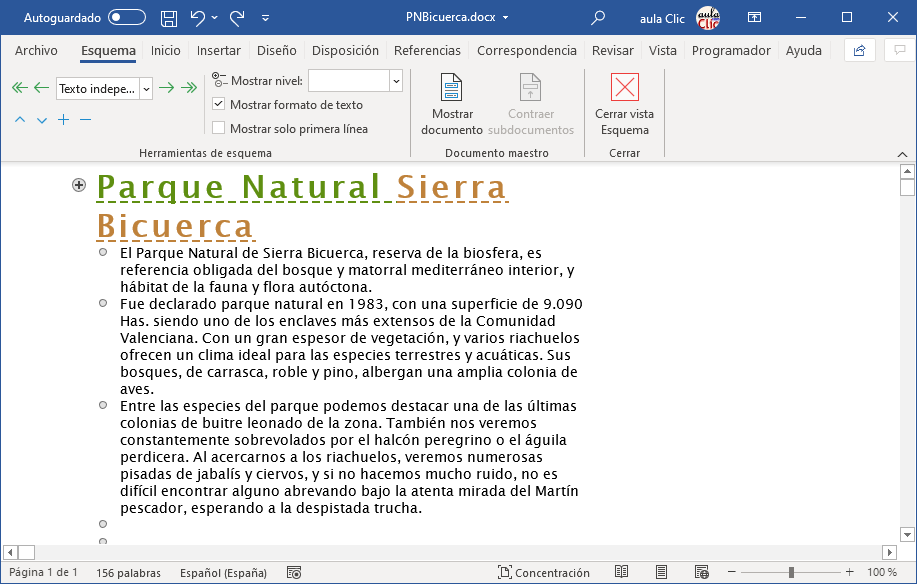Screen dimensions: 917x584
Task: Activate Concentración mode in status bar
Action: coord(543,572)
